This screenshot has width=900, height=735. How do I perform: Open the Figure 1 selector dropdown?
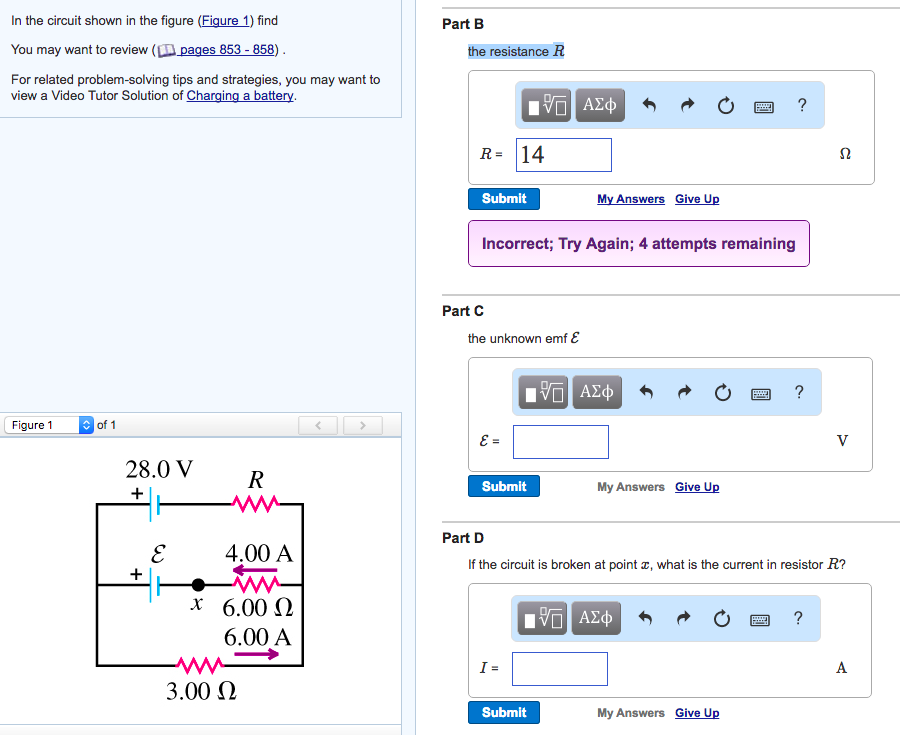47,424
